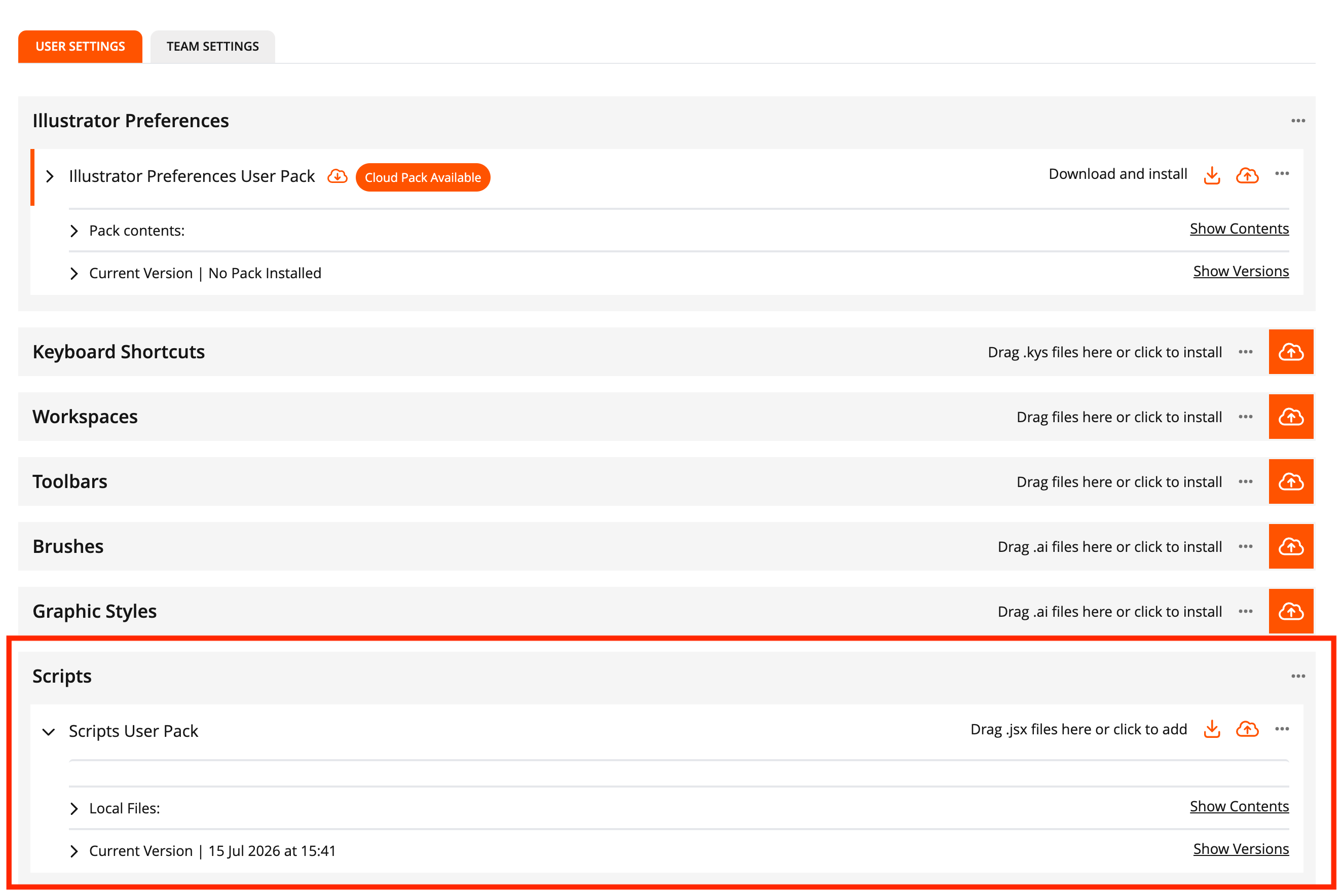
Task: Upload Brushes via cloud button
Action: 1291,547
